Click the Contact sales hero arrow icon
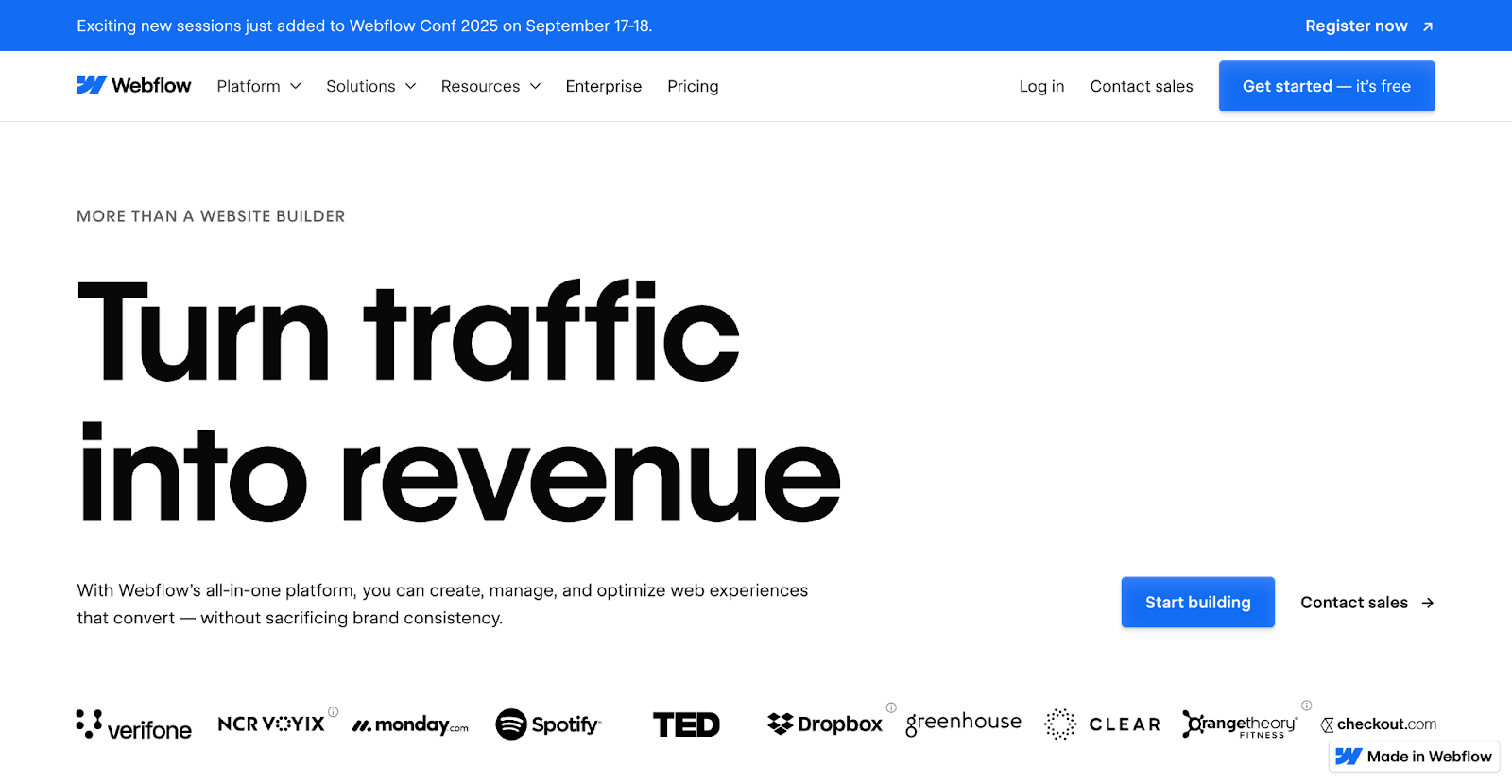The height and width of the screenshot is (784, 1512). [1428, 603]
